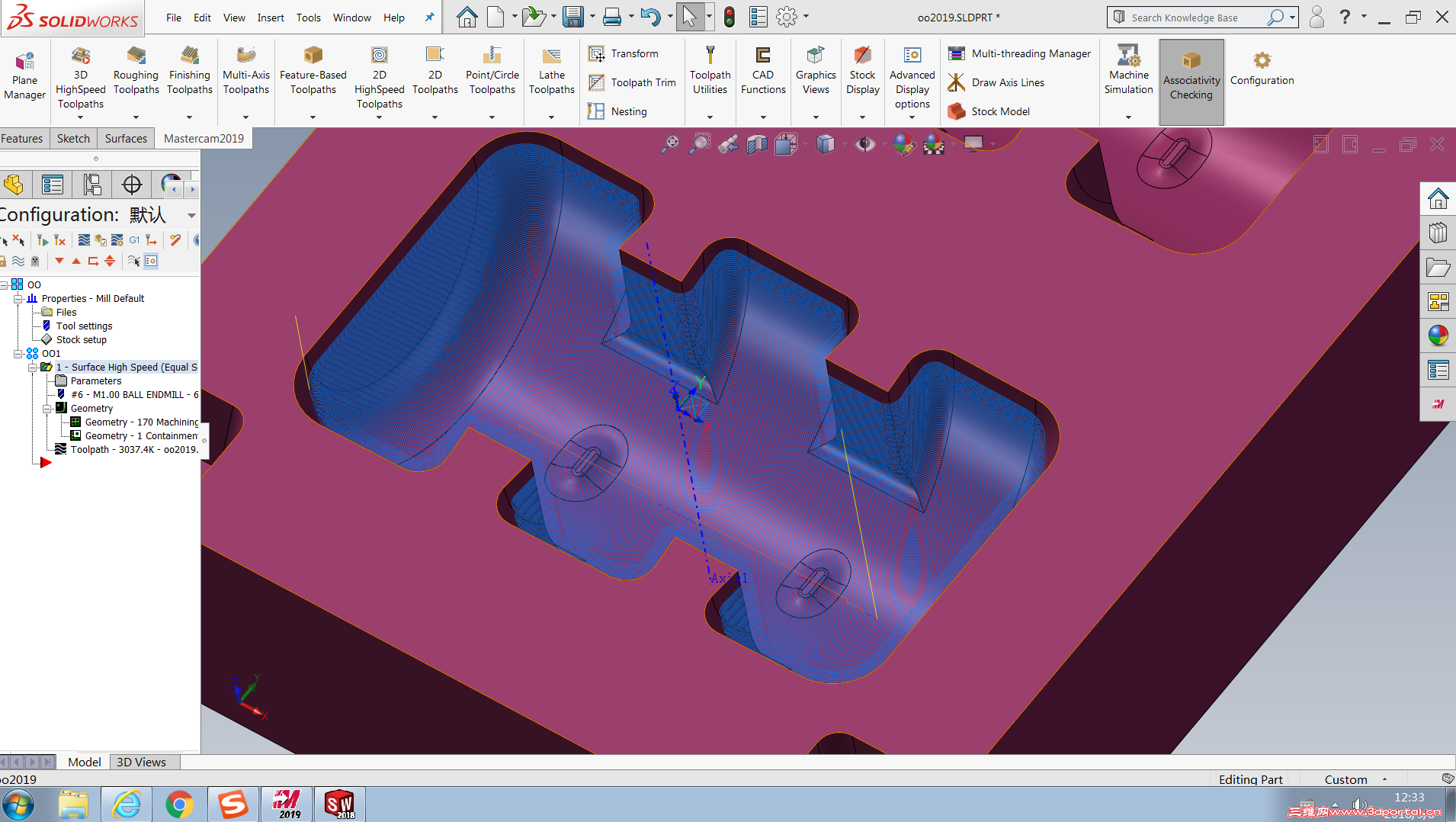Switch to the Features tab
Screen dimensions: 1456x822
pyautogui.click(x=22, y=138)
